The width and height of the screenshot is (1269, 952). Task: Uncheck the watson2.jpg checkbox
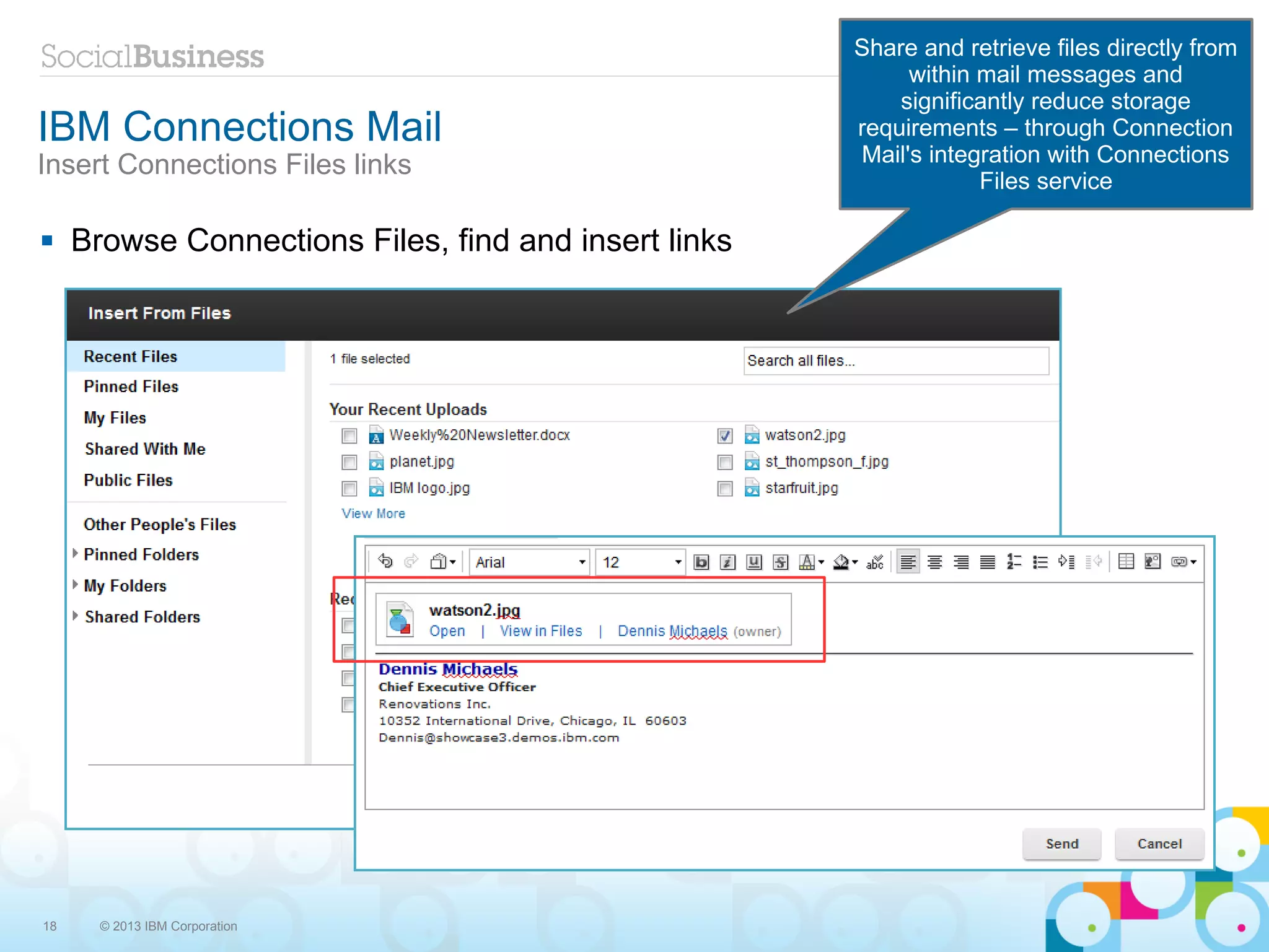[725, 436]
